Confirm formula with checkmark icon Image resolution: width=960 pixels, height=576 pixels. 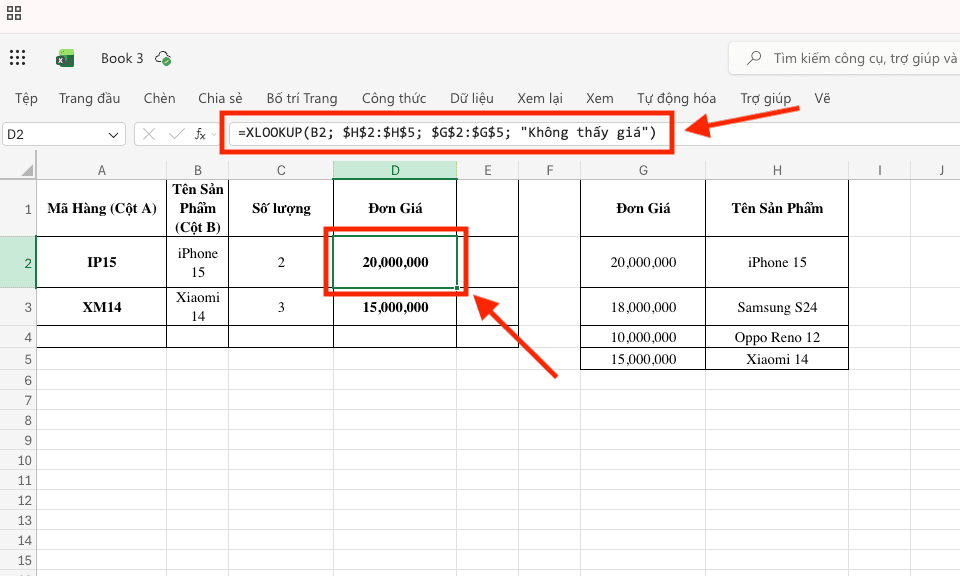click(x=176, y=134)
